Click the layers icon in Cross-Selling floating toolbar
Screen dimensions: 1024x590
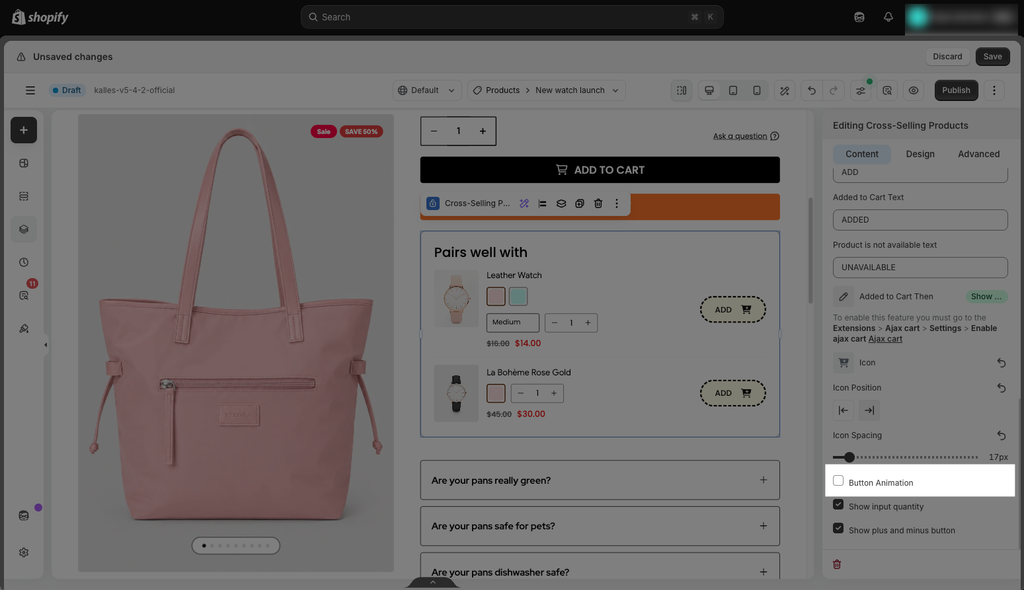point(561,204)
